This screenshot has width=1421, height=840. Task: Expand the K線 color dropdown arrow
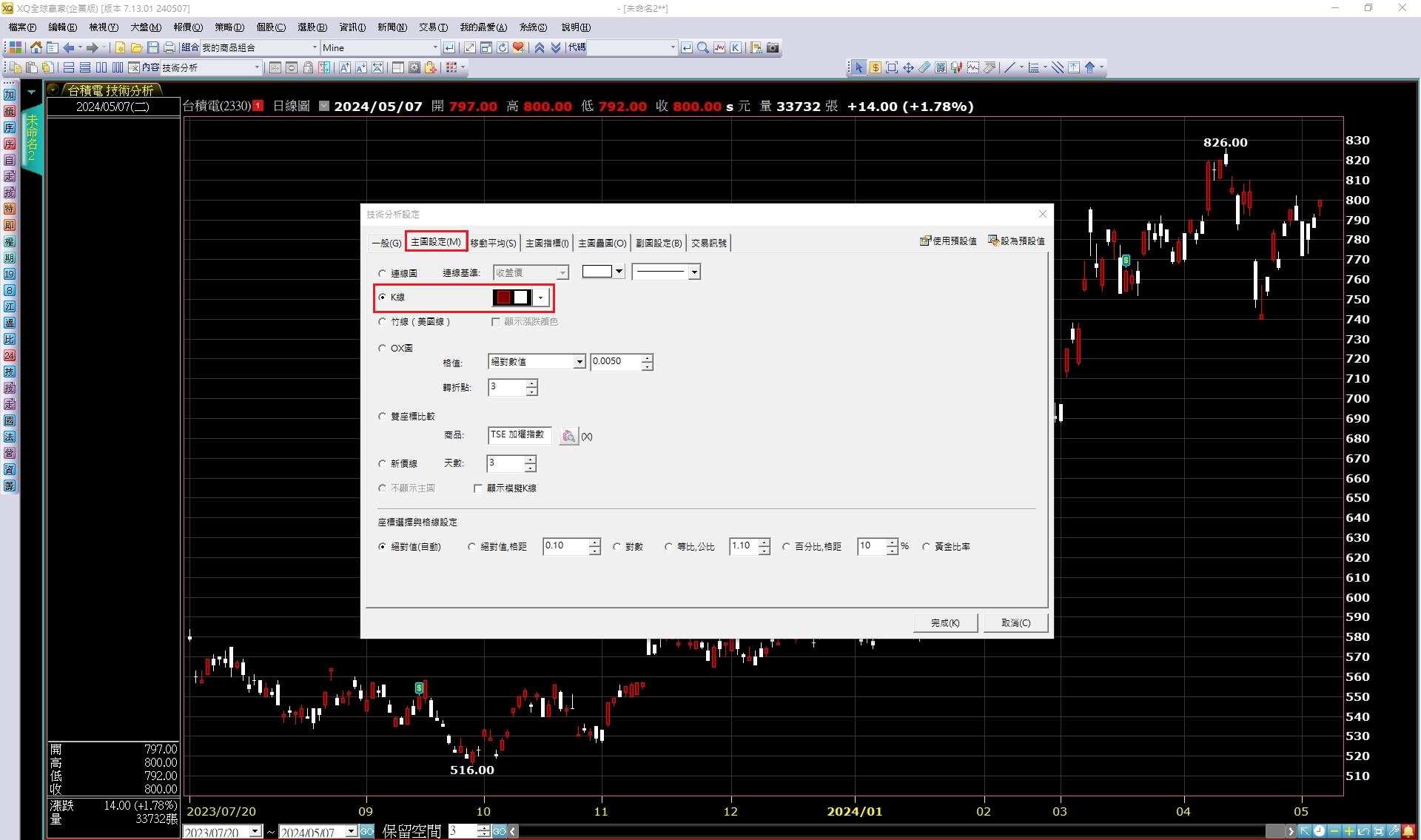[x=541, y=298]
